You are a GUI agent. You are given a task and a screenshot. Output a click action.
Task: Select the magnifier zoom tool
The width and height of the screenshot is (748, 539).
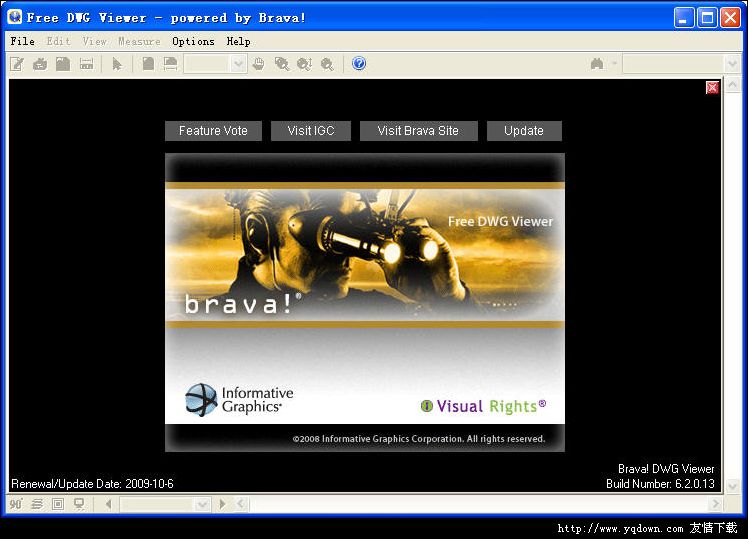tap(327, 64)
